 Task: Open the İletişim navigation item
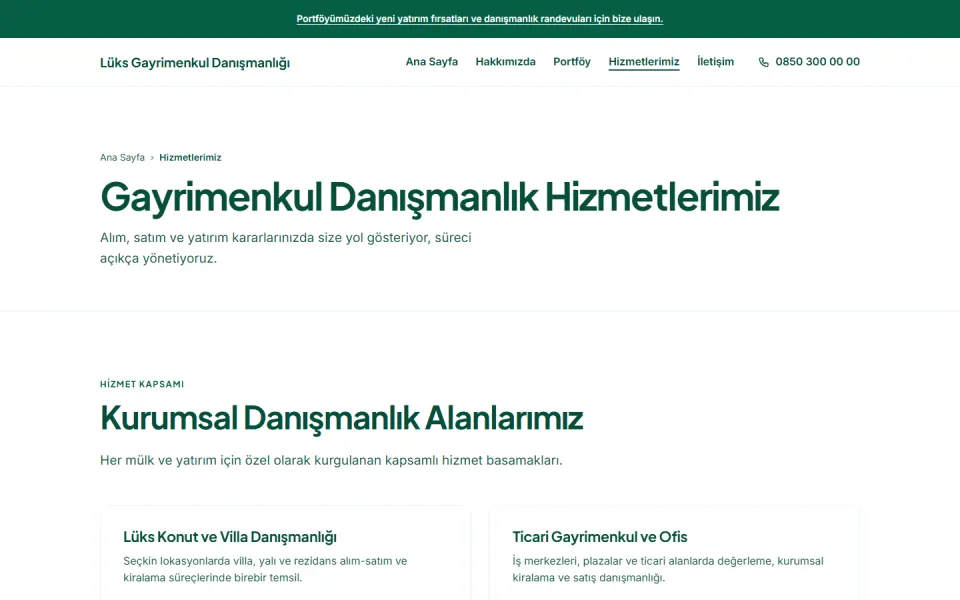click(715, 62)
